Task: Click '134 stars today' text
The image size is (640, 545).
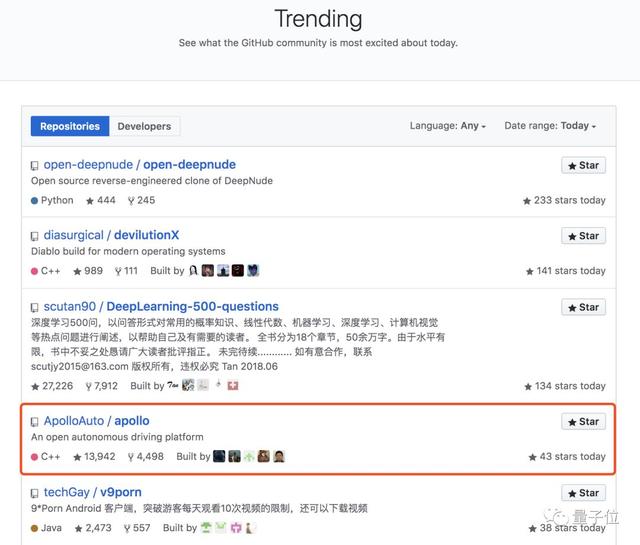Action: click(x=565, y=386)
